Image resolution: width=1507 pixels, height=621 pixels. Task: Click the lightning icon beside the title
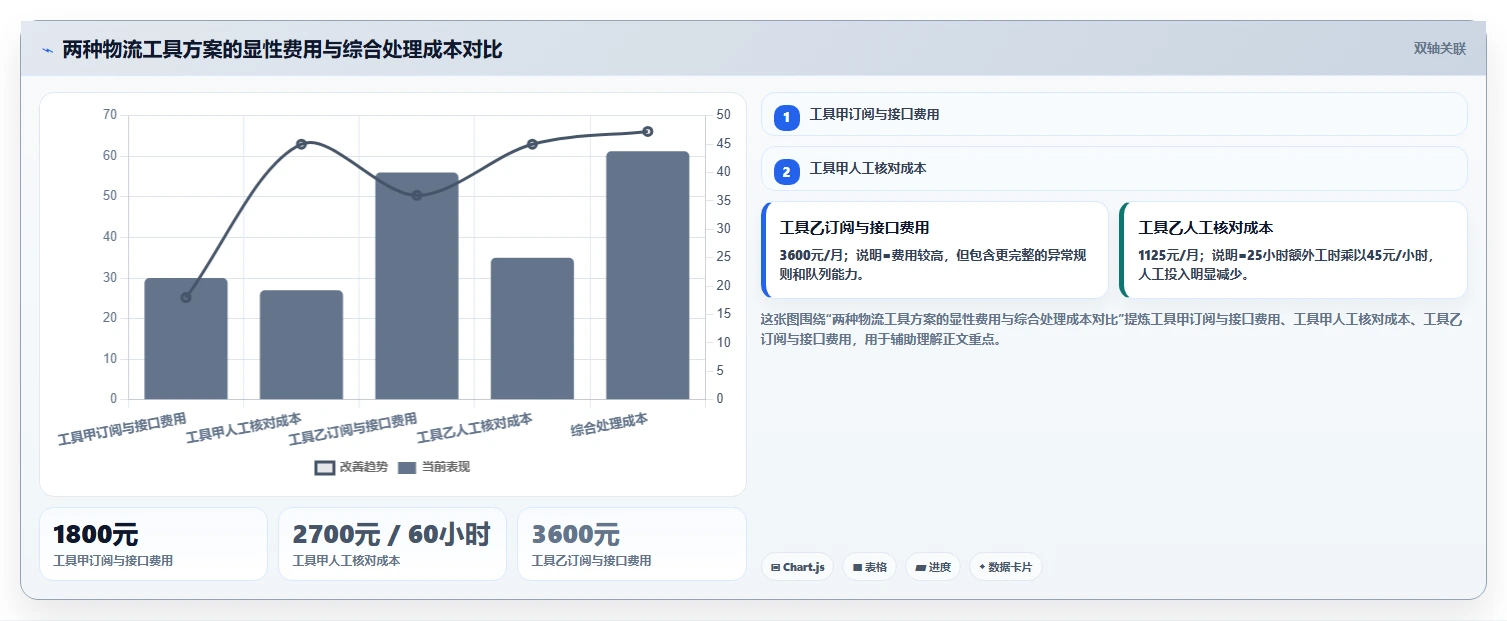pyautogui.click(x=47, y=50)
